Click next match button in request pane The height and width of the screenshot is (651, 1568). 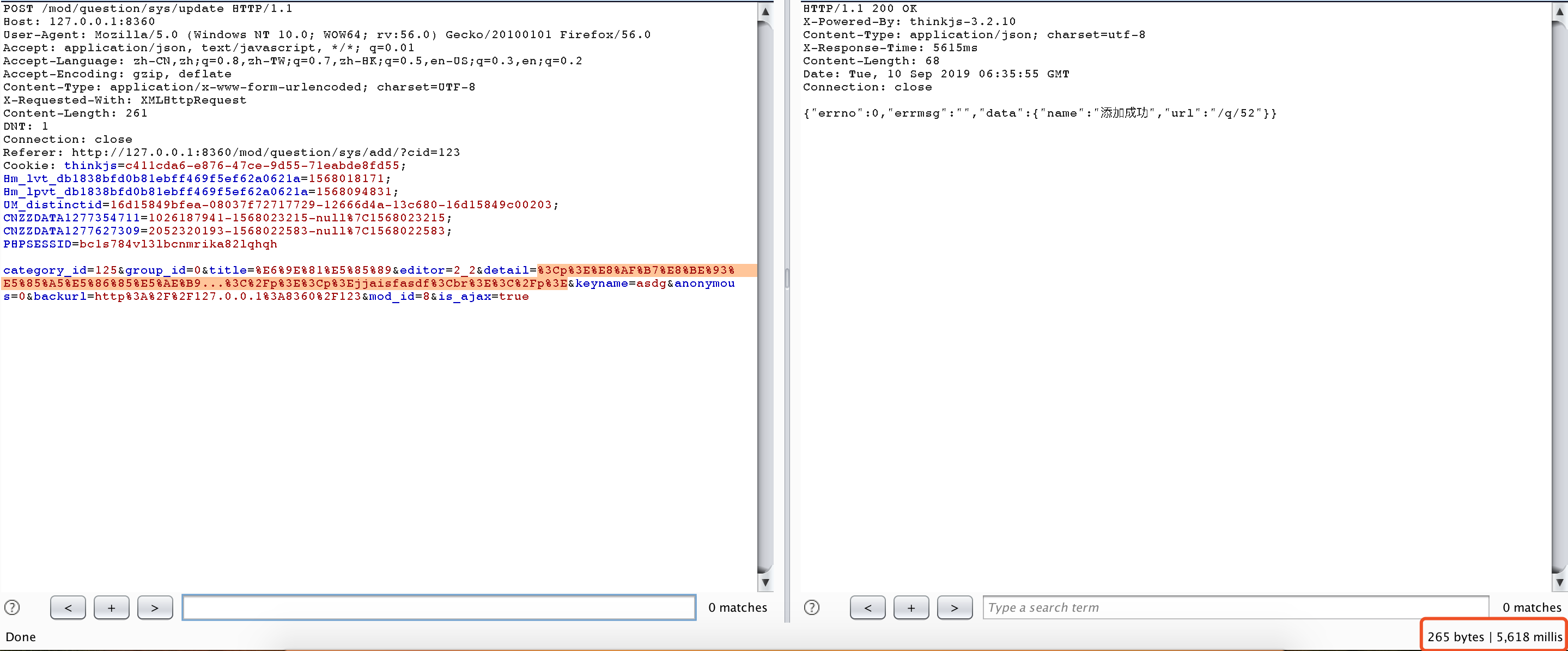point(155,607)
